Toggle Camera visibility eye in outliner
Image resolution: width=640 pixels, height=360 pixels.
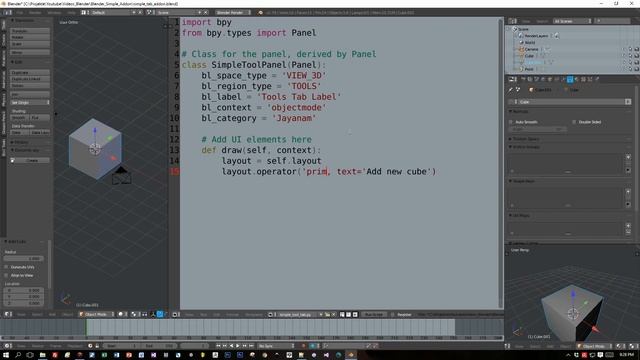pyautogui.click(x=624, y=49)
